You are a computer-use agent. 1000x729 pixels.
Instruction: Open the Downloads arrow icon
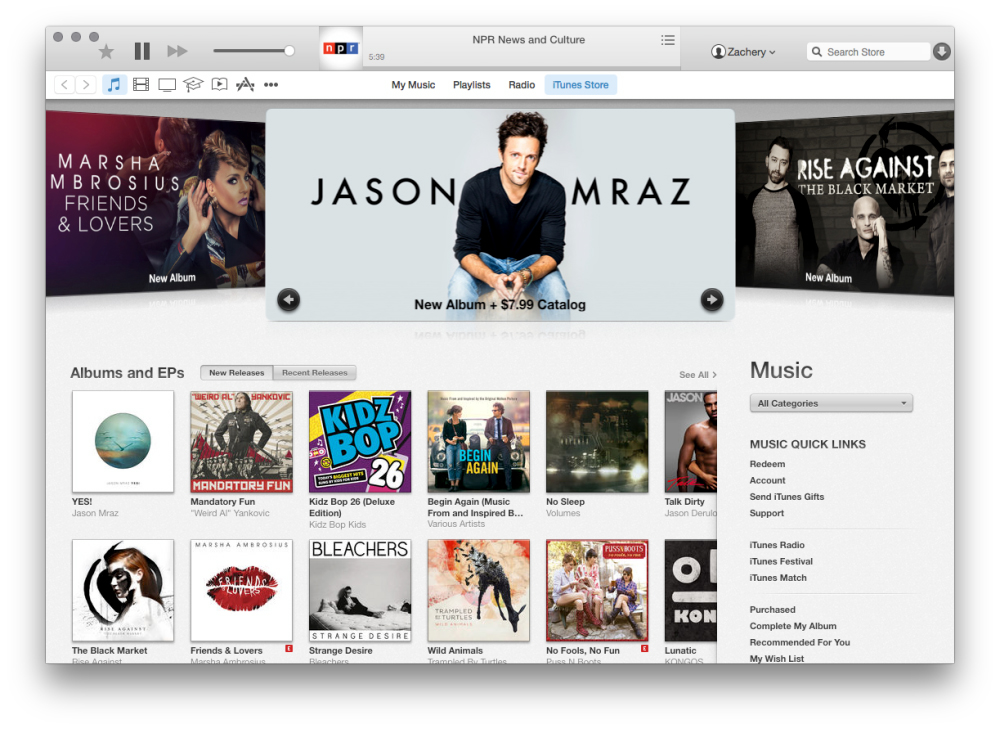point(942,52)
